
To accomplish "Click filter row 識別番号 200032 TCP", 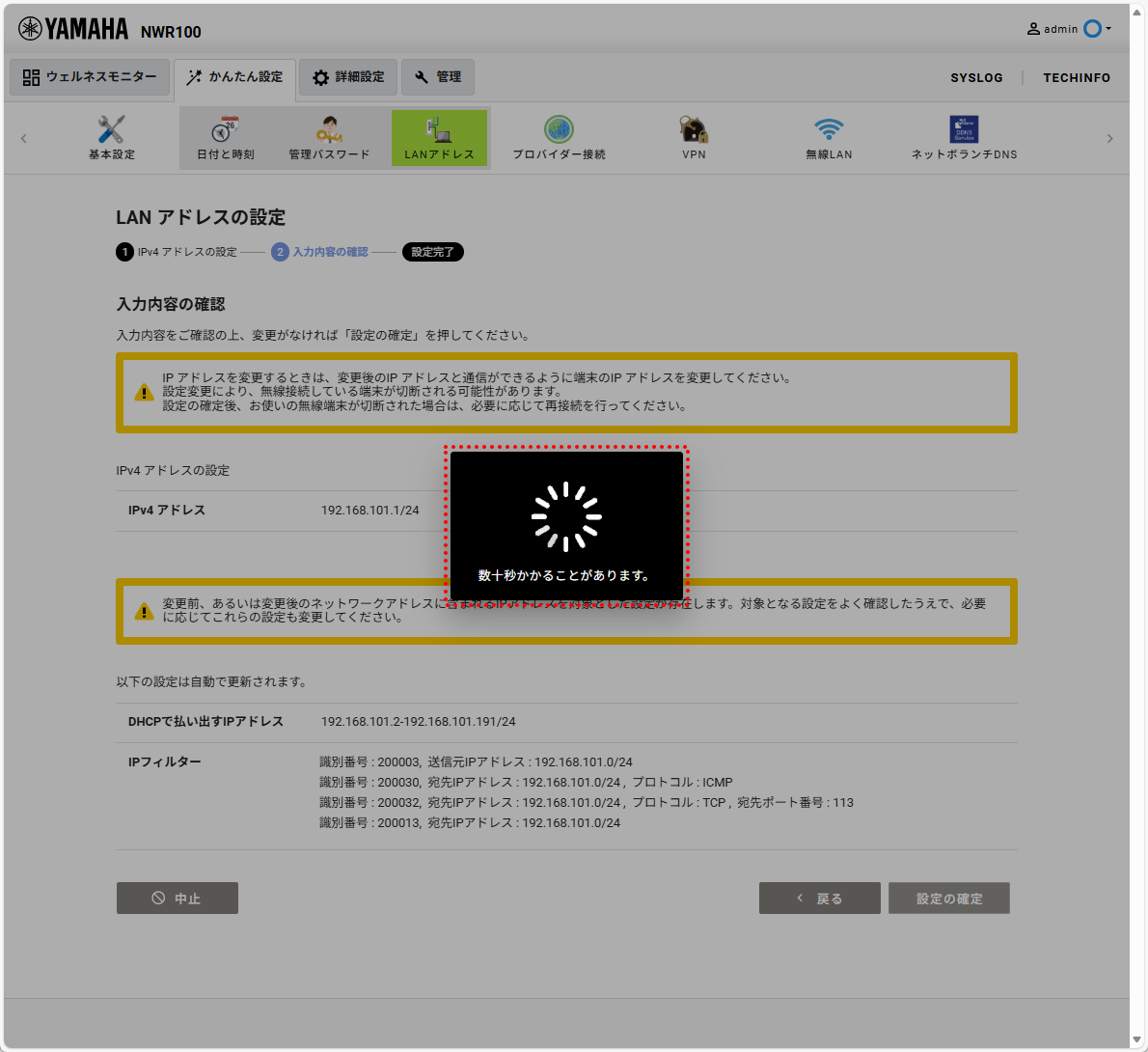I will [x=587, y=803].
